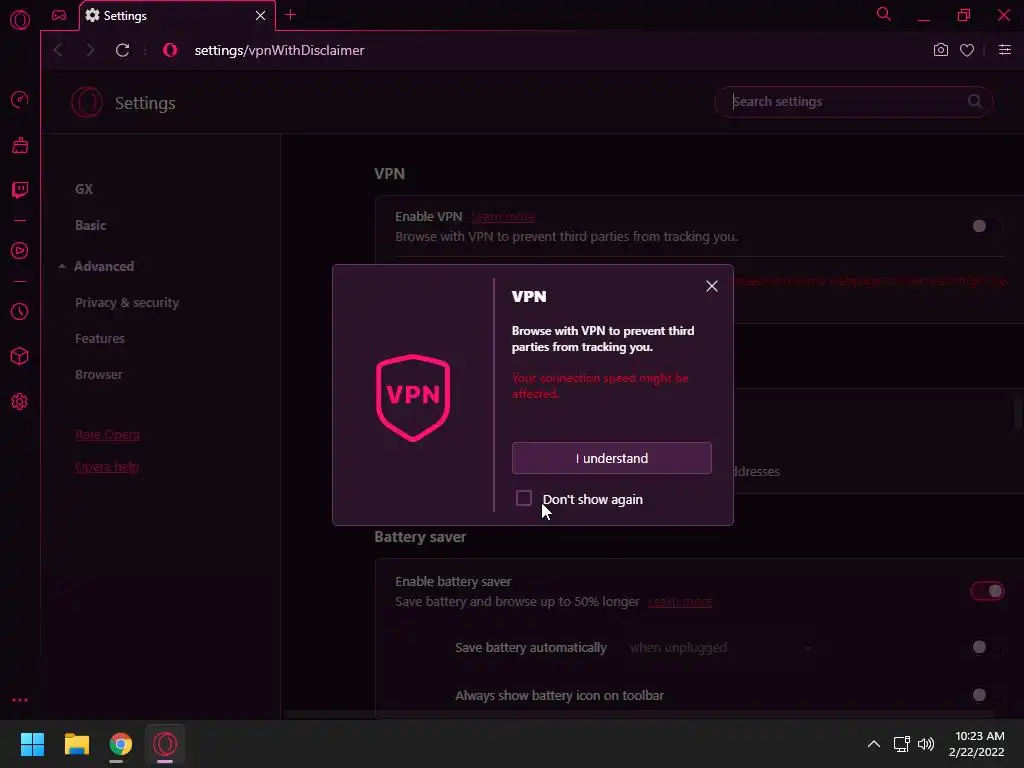Screen dimensions: 1024x768
Task: Toggle Enable VPN switch
Action: click(985, 226)
